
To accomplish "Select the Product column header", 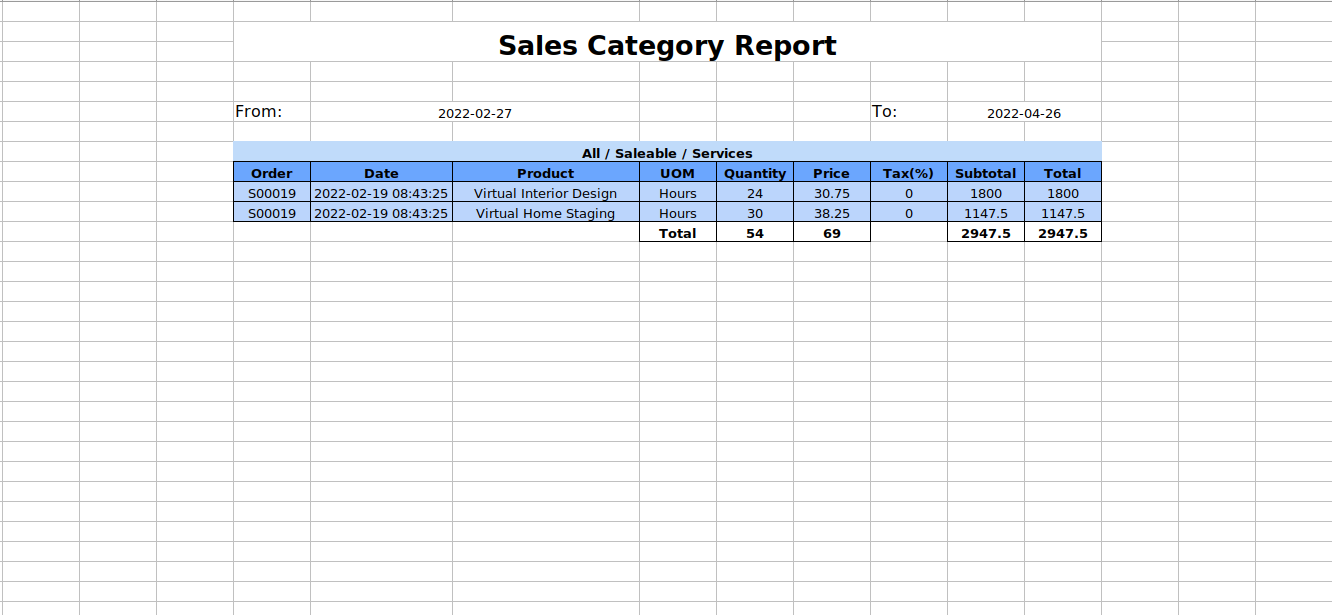I will pos(545,173).
